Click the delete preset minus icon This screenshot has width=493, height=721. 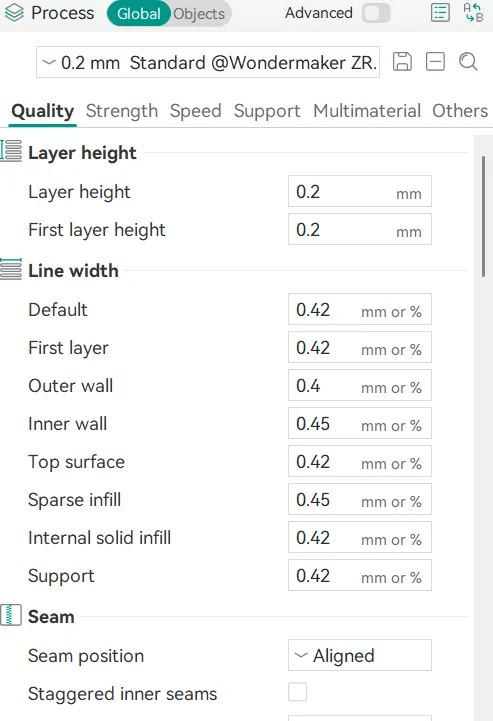(x=435, y=62)
